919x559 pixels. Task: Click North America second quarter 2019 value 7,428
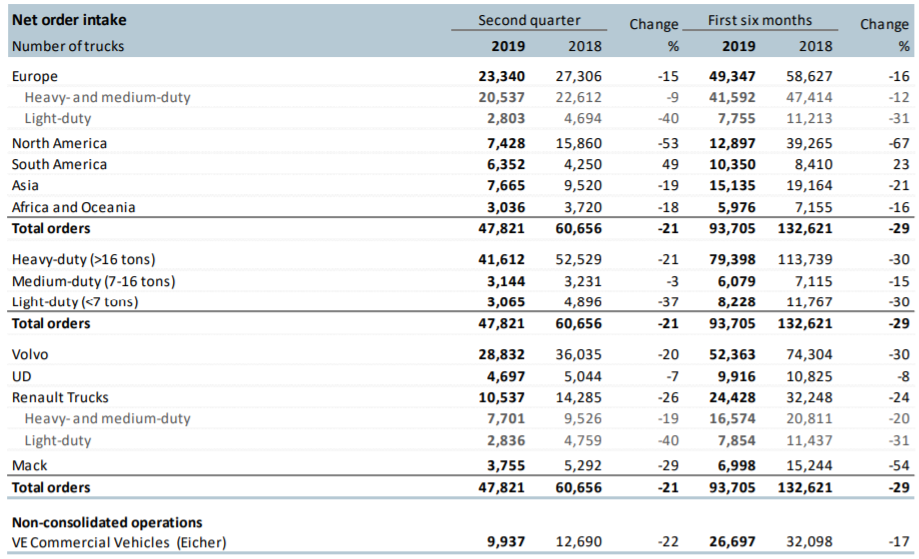[x=506, y=143]
